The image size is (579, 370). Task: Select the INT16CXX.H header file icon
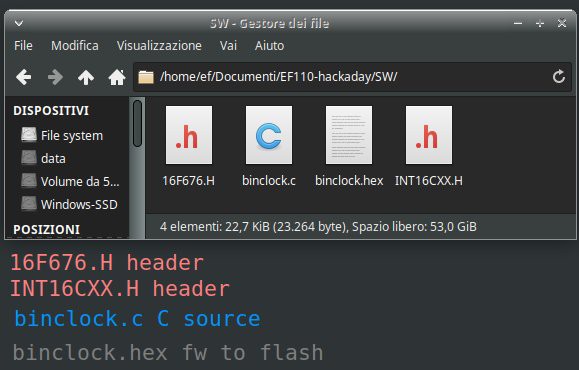(429, 135)
